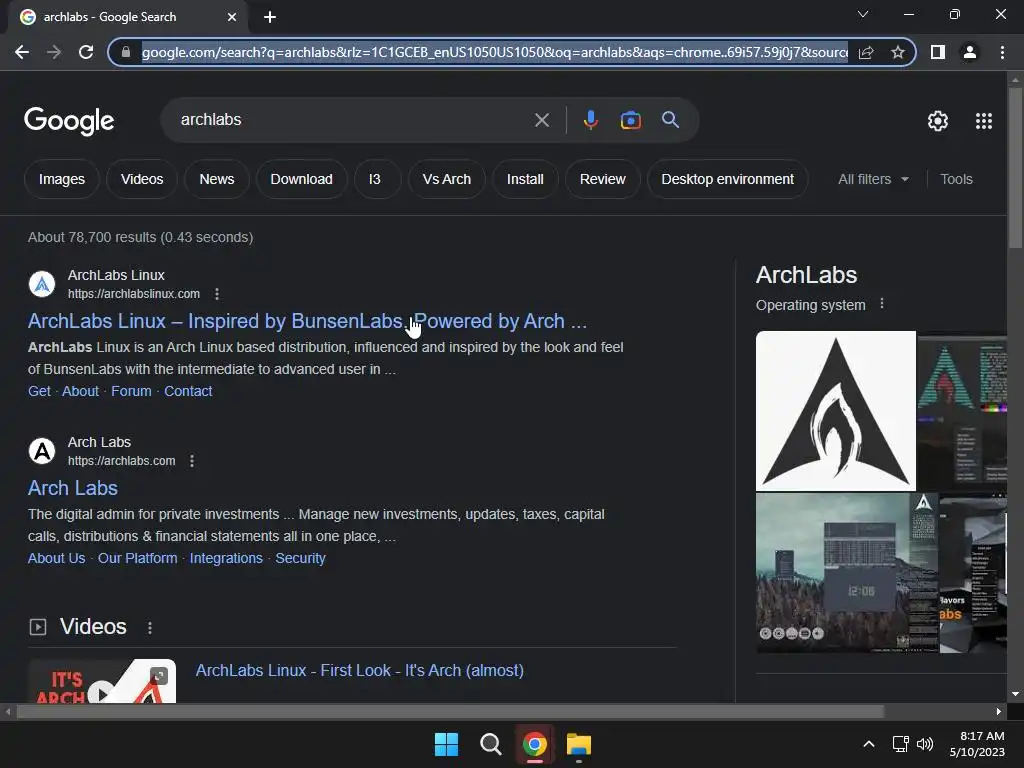Open the About sitelink
Screen dimensions: 1024x768
(80, 391)
